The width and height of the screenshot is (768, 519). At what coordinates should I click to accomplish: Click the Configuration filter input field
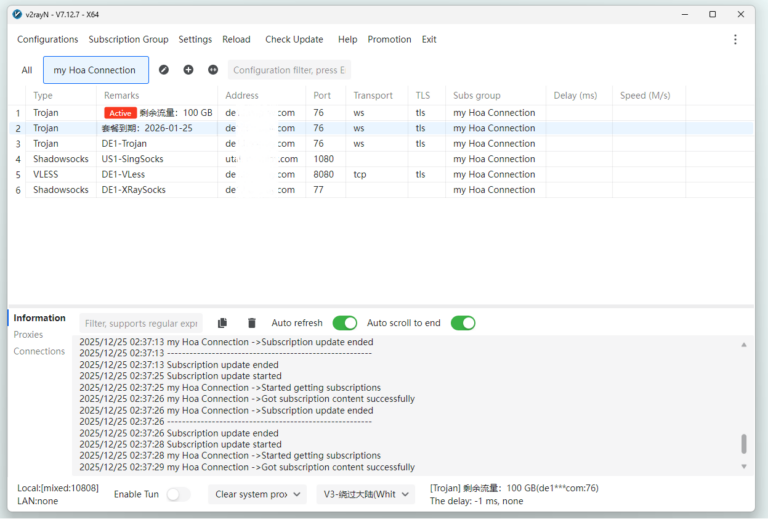point(289,70)
